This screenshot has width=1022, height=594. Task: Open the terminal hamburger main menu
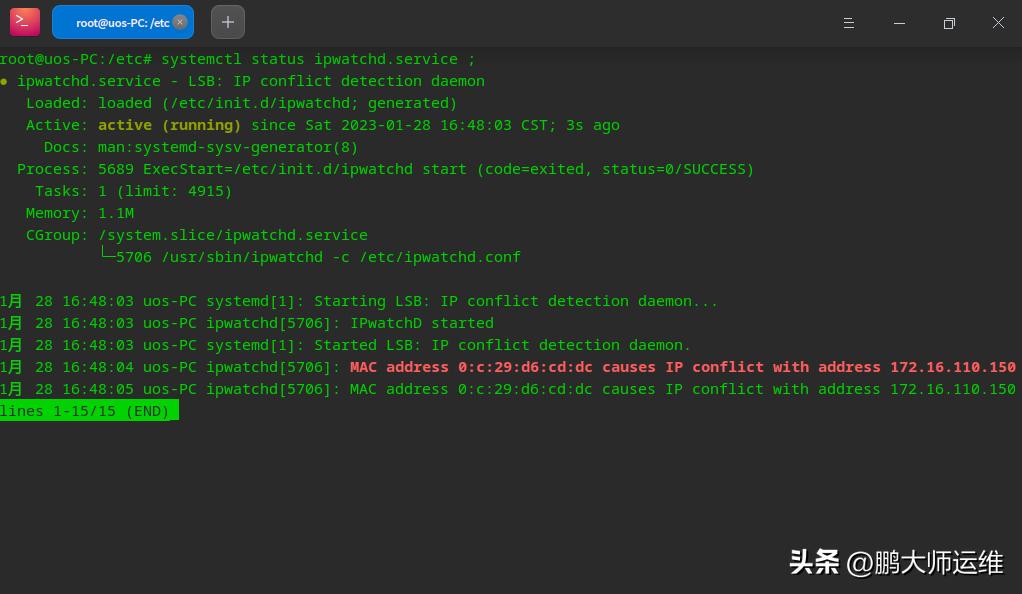pos(849,23)
